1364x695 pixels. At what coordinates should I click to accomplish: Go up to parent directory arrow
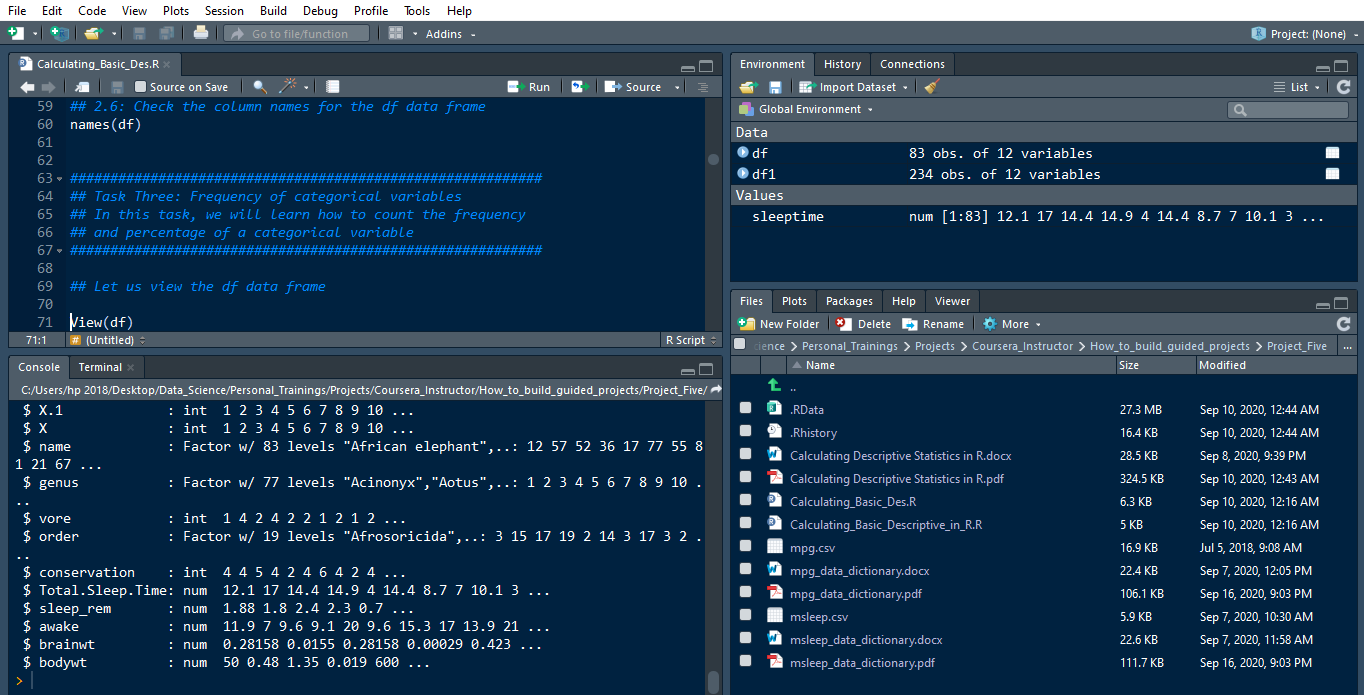click(774, 387)
